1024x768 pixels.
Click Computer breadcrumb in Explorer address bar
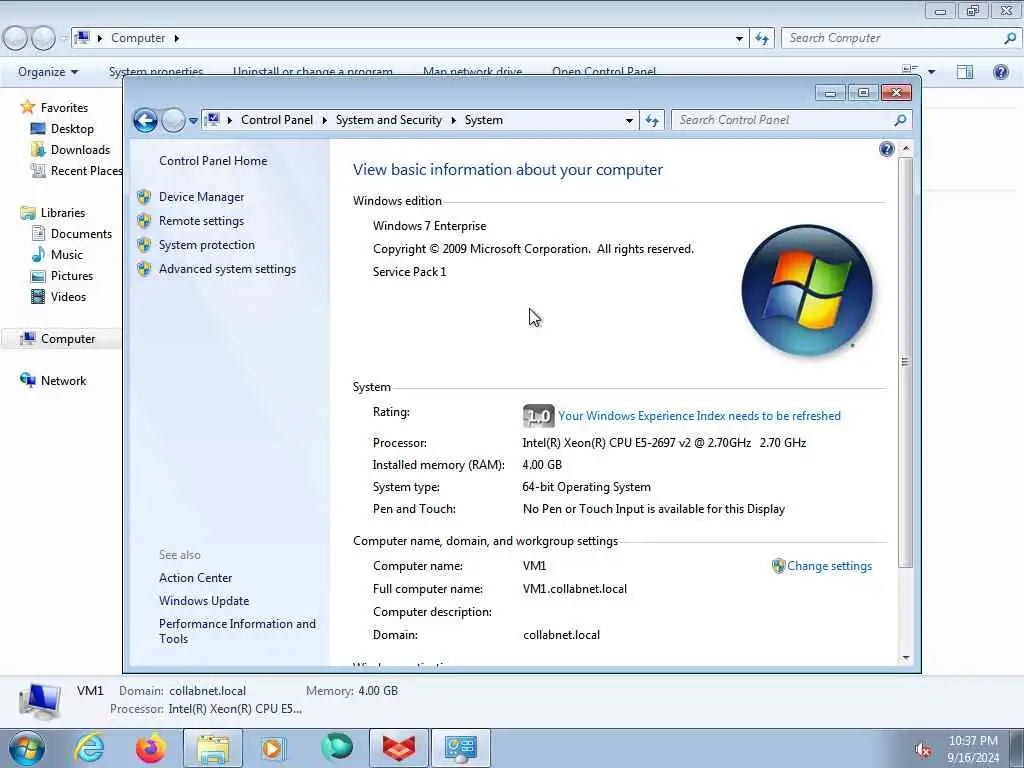point(138,38)
